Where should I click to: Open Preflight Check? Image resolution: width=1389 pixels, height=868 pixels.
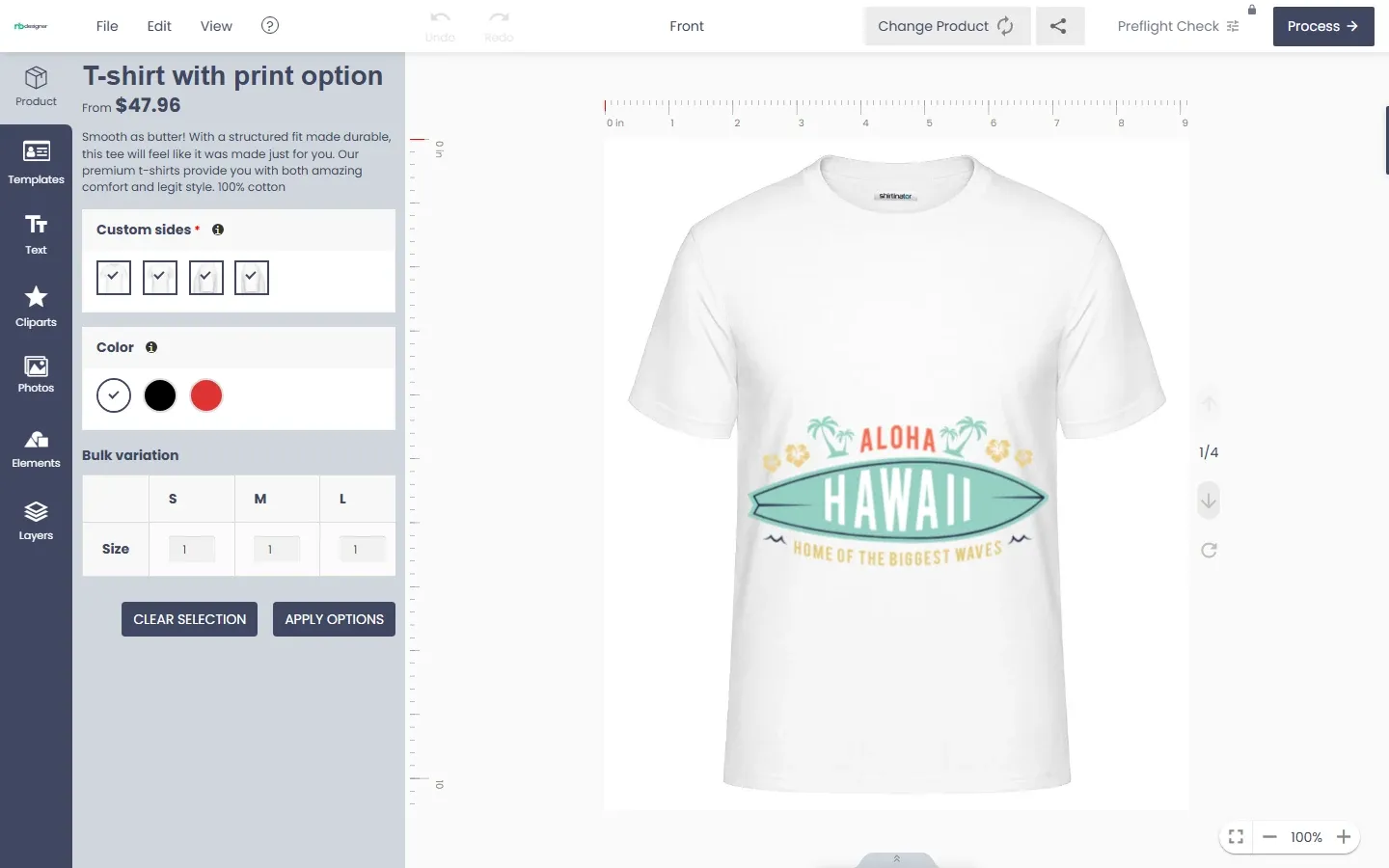1178,26
